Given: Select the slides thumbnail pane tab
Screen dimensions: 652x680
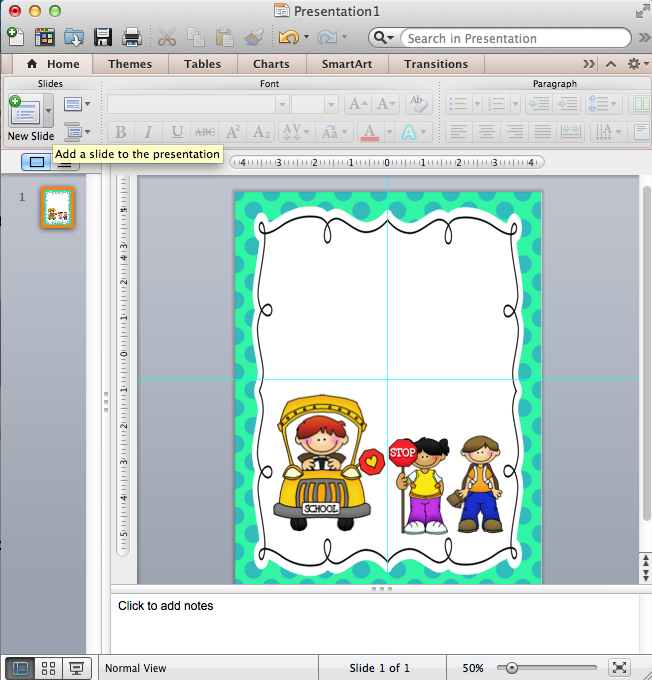Looking at the screenshot, I should coord(36,162).
